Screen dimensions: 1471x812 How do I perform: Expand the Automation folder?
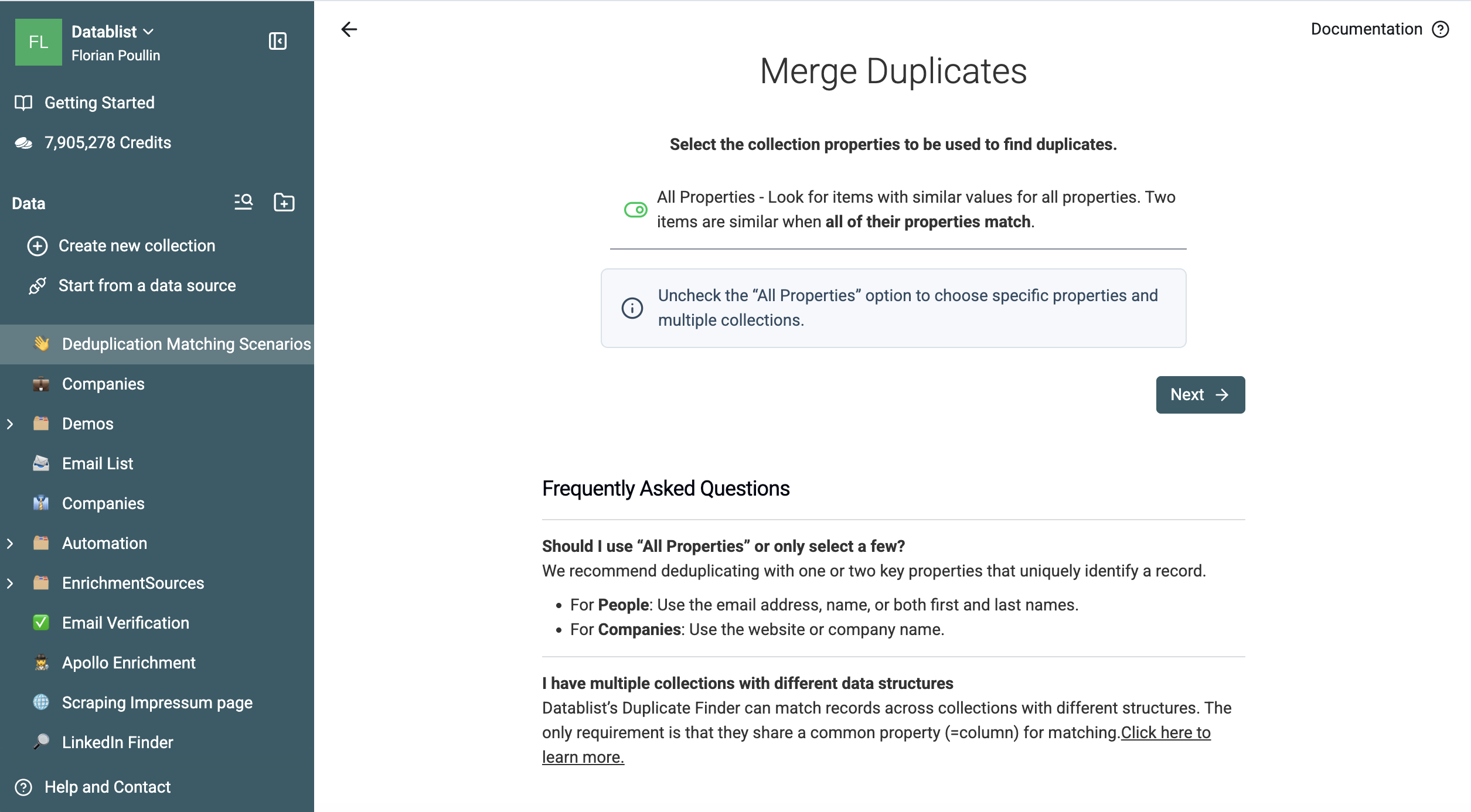10,544
